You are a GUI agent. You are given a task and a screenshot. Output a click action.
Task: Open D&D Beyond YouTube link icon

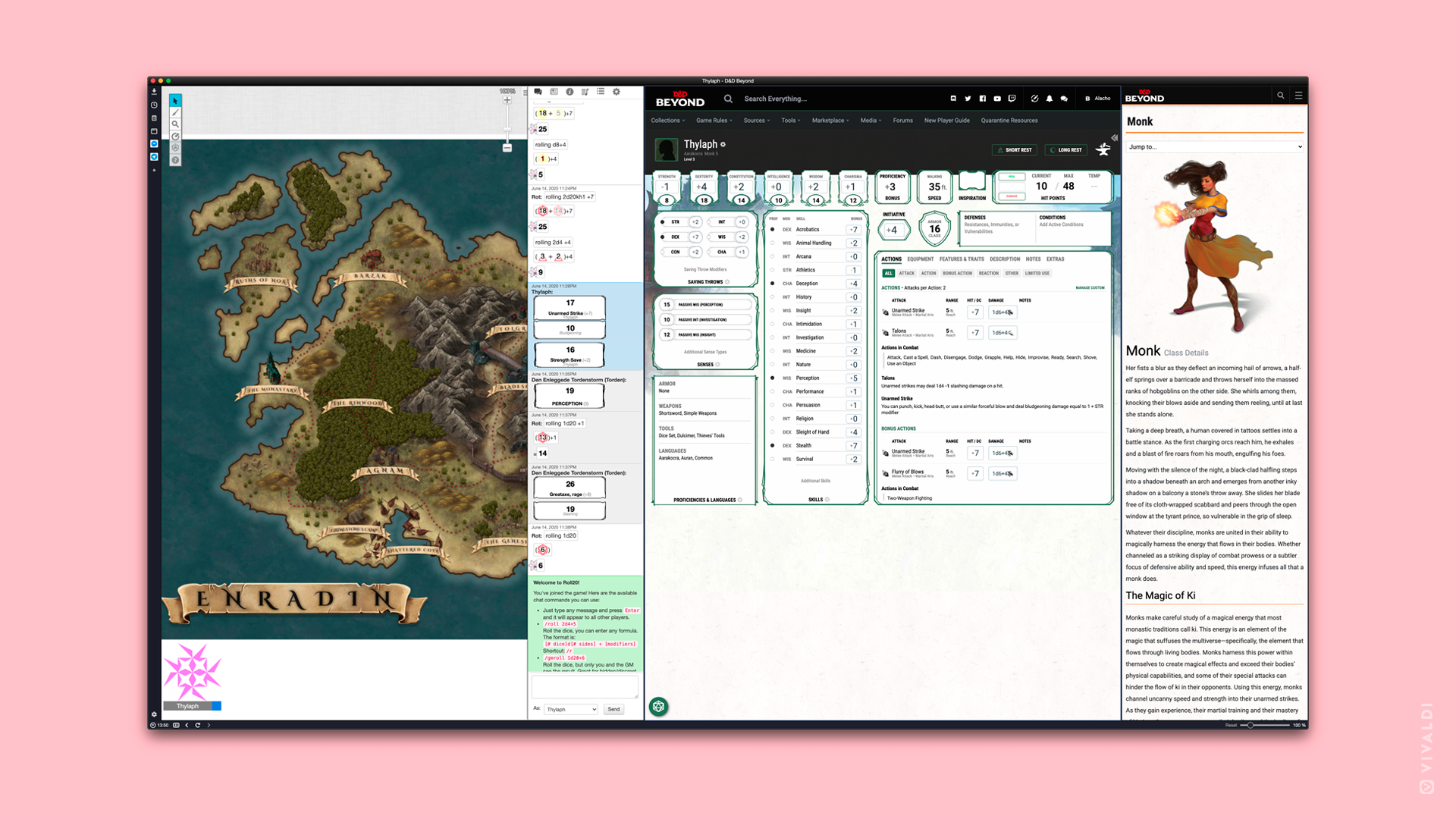tap(997, 99)
